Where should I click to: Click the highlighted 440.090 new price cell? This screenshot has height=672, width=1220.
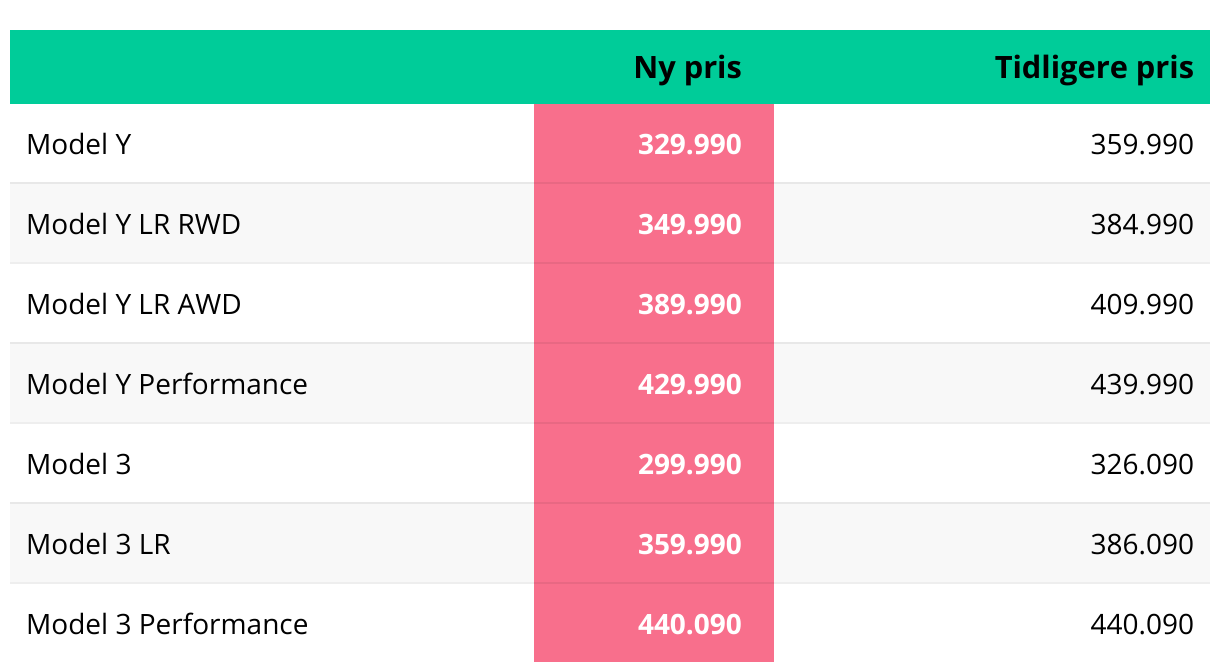coord(690,624)
